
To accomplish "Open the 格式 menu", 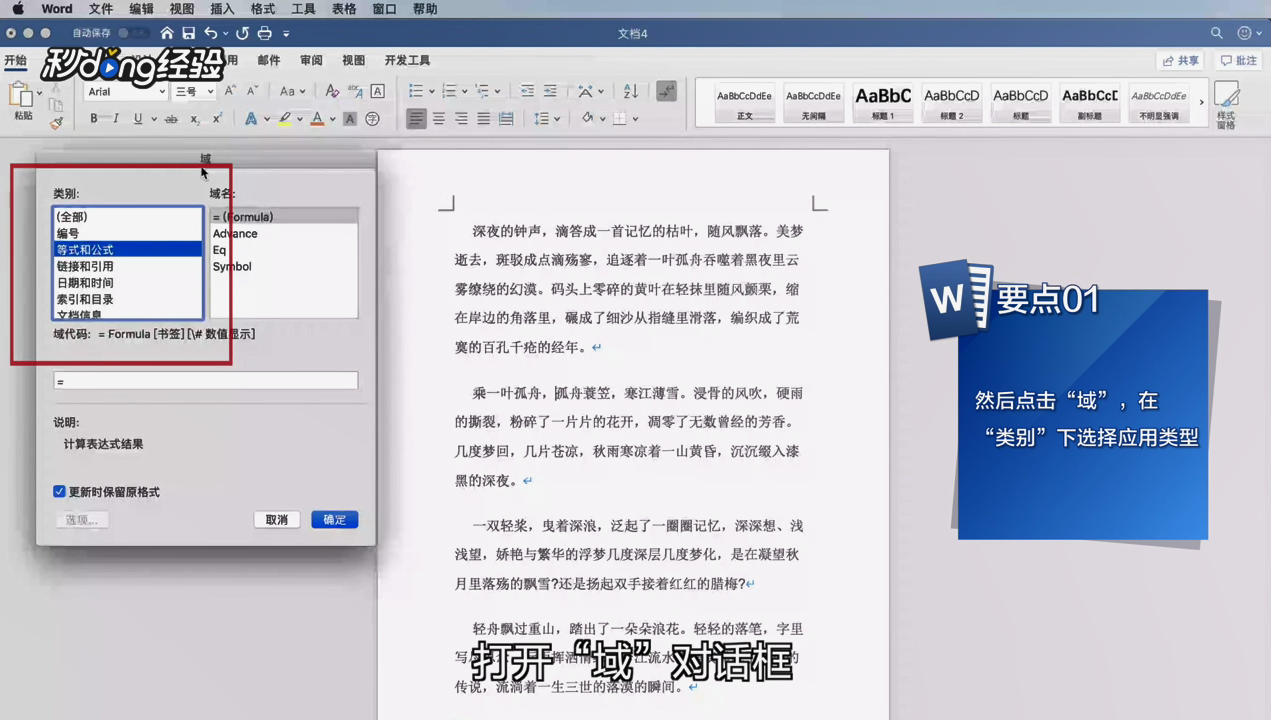I will pos(263,9).
